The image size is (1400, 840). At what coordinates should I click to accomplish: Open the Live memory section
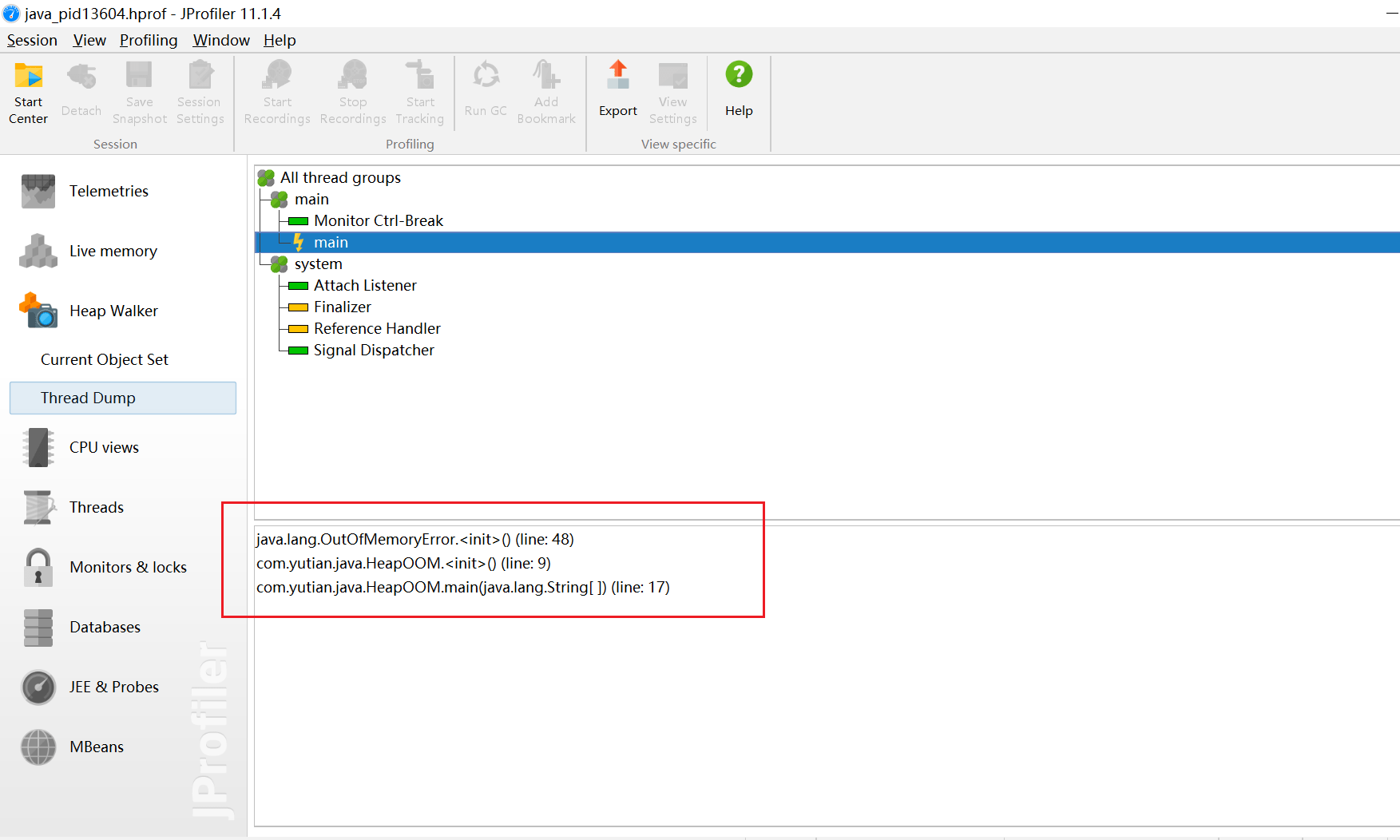point(113,252)
